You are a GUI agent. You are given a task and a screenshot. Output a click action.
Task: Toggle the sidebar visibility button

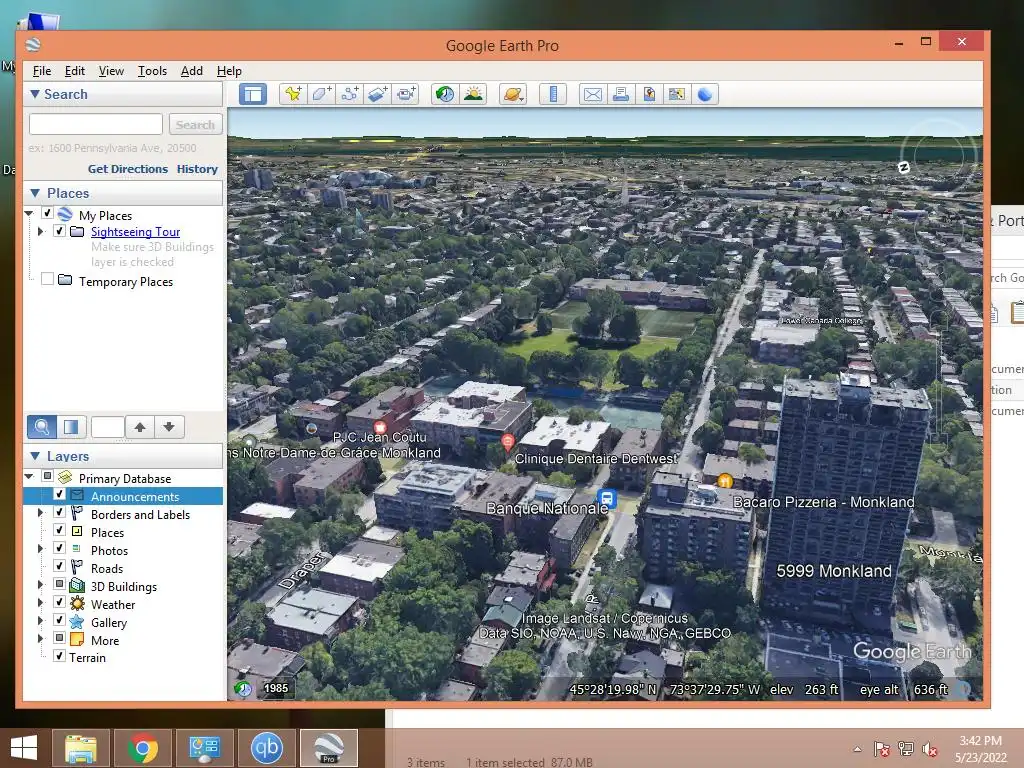pyautogui.click(x=253, y=94)
